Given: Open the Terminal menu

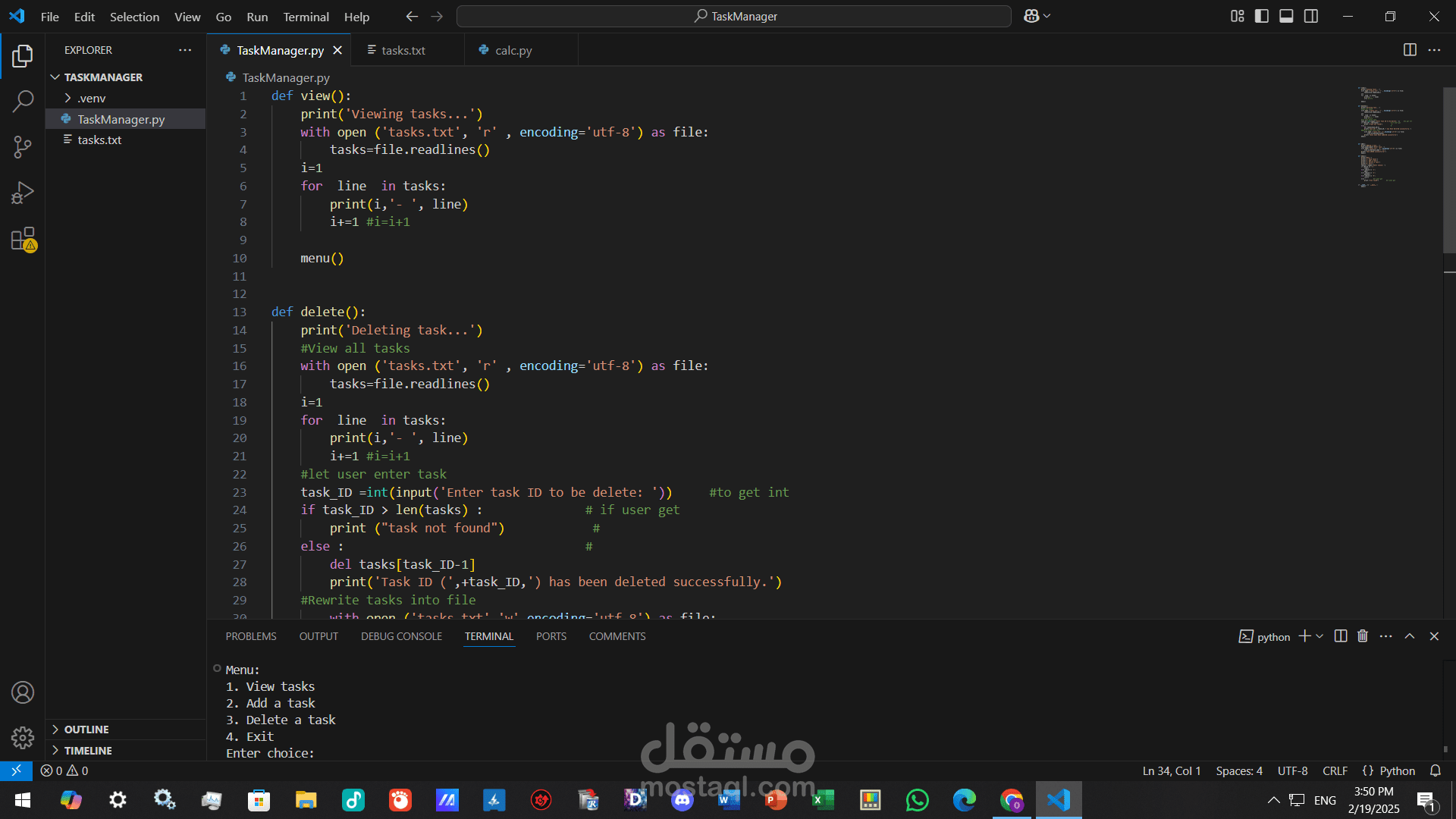Looking at the screenshot, I should [306, 17].
